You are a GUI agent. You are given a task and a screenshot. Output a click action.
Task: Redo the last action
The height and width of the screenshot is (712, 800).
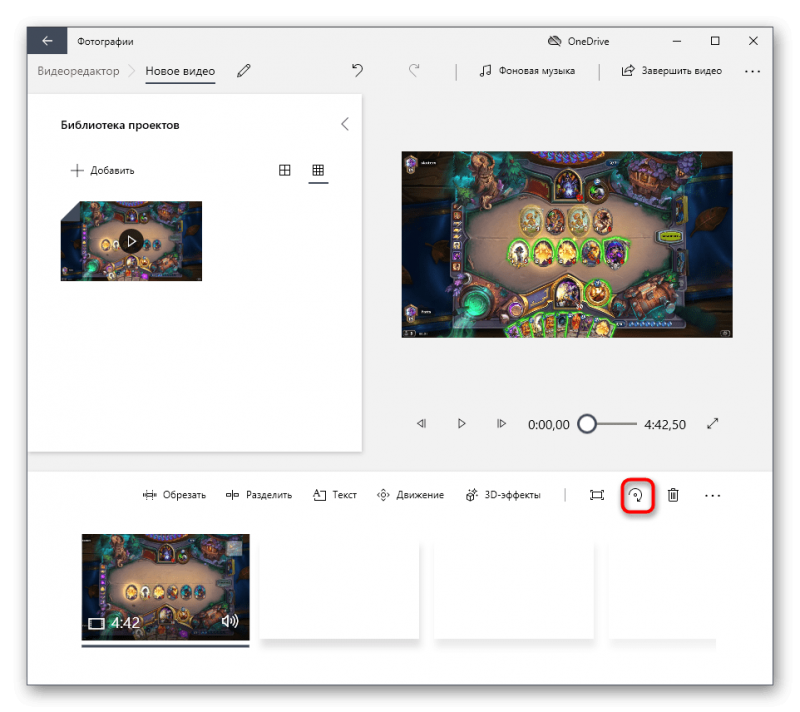coord(414,70)
